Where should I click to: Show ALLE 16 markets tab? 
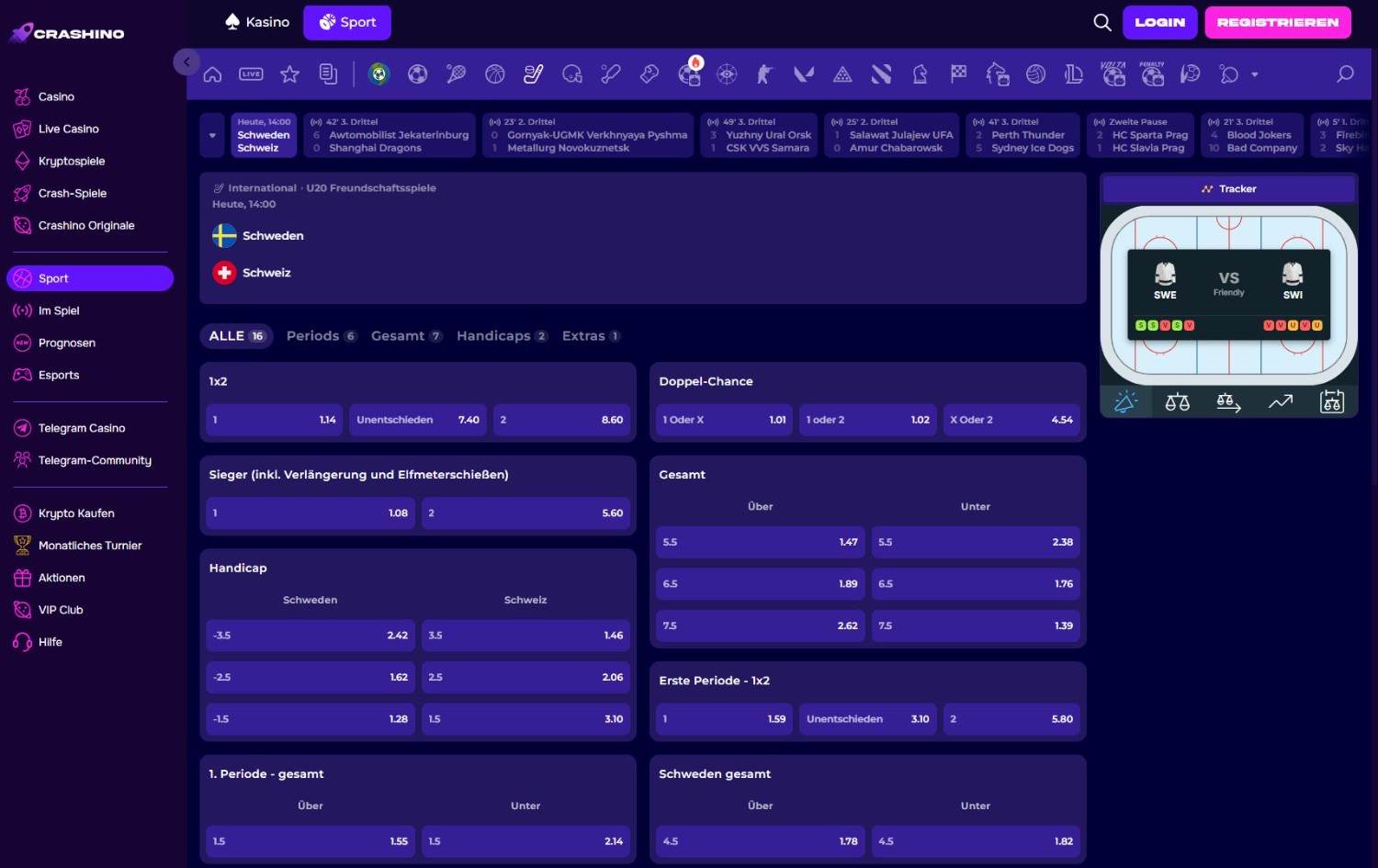click(x=237, y=336)
